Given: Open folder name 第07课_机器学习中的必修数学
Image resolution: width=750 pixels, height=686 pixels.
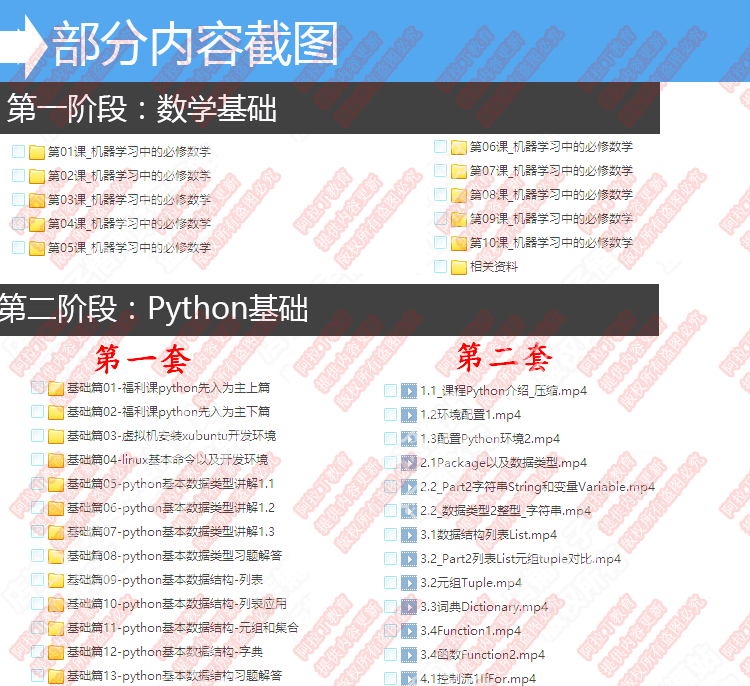Looking at the screenshot, I should (551, 171).
